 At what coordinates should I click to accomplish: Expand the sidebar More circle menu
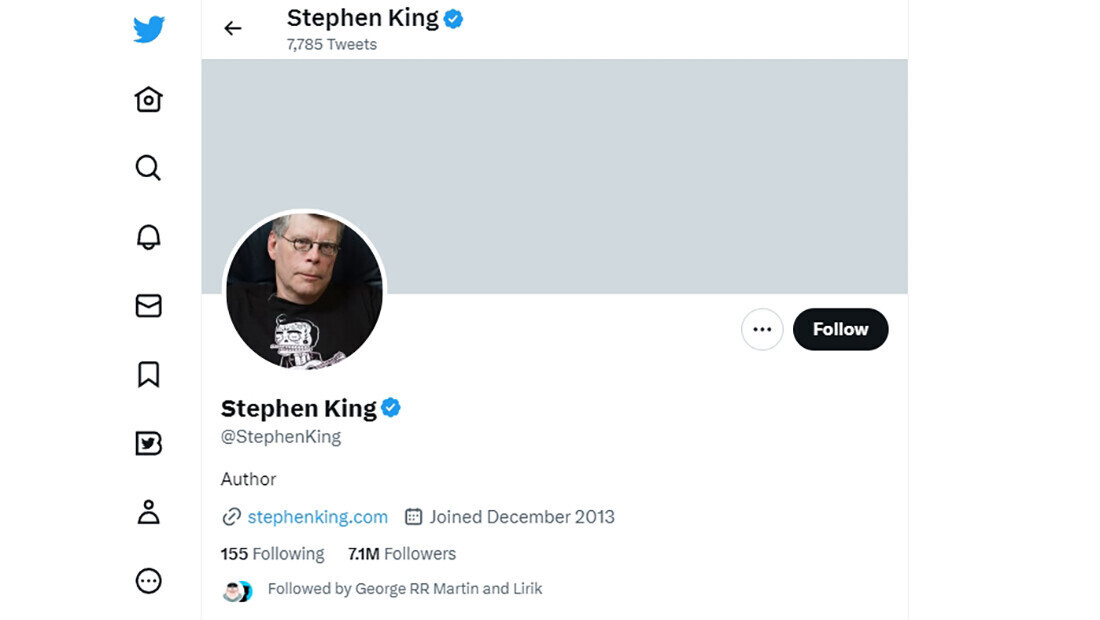pyautogui.click(x=148, y=581)
